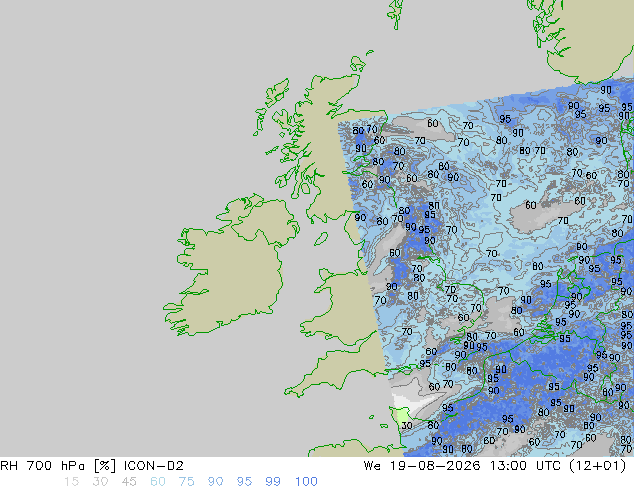Screen dimensions: 634x490
Task: Click the "(12+01)" forecast run text
Action: click(598, 466)
